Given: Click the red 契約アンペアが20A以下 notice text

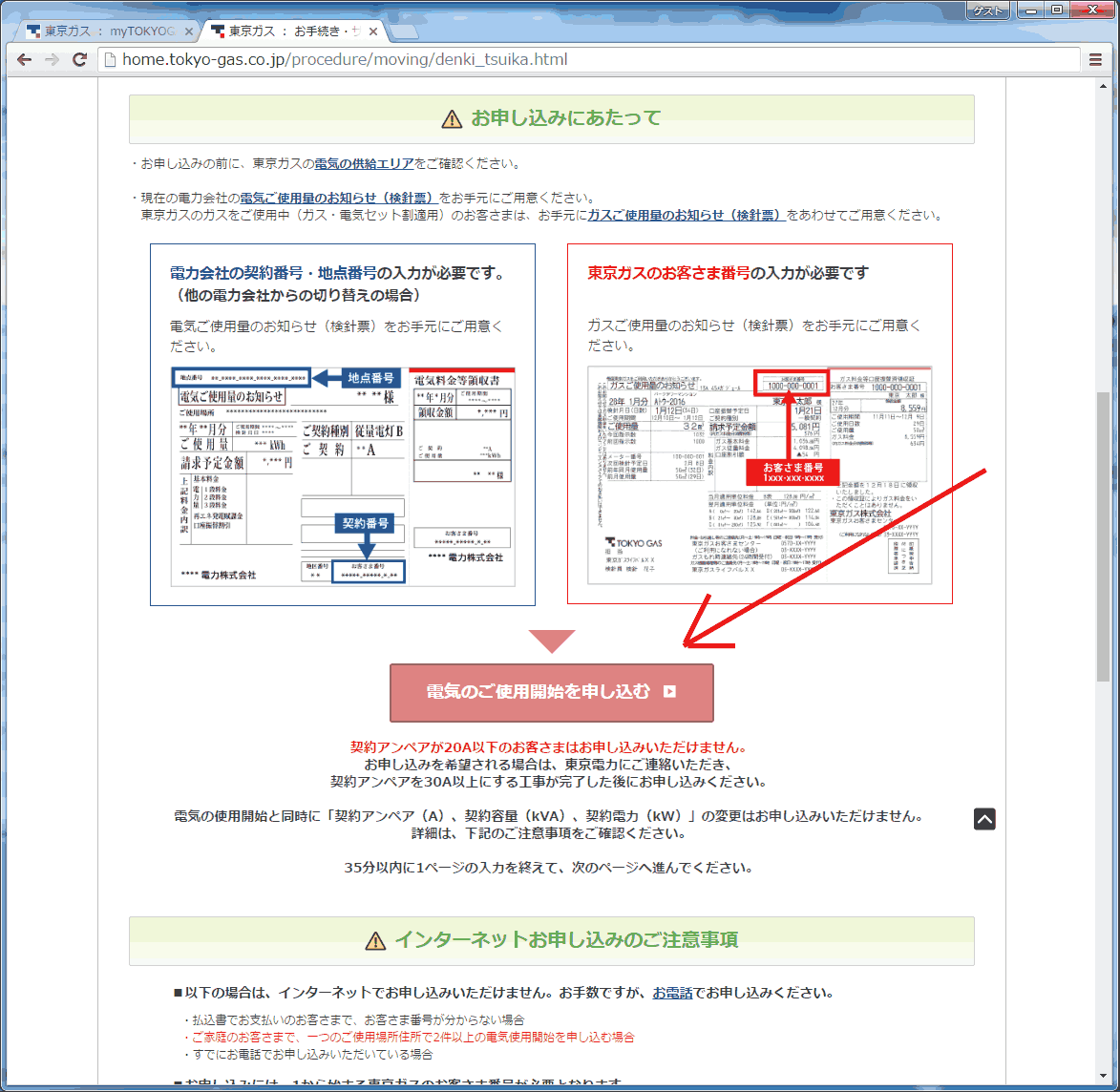Looking at the screenshot, I should [x=548, y=747].
